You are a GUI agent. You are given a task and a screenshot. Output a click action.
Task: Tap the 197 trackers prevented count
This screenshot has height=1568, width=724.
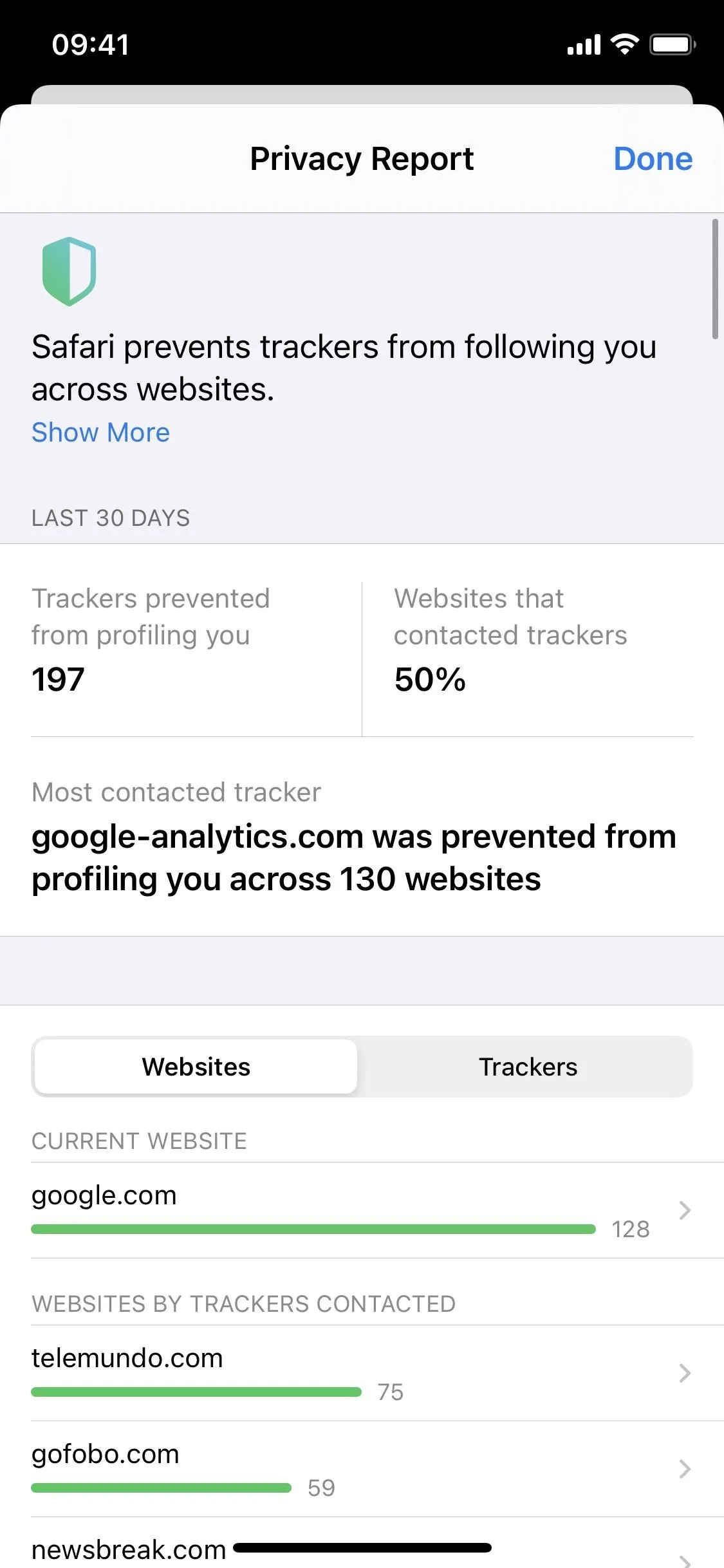[x=58, y=679]
